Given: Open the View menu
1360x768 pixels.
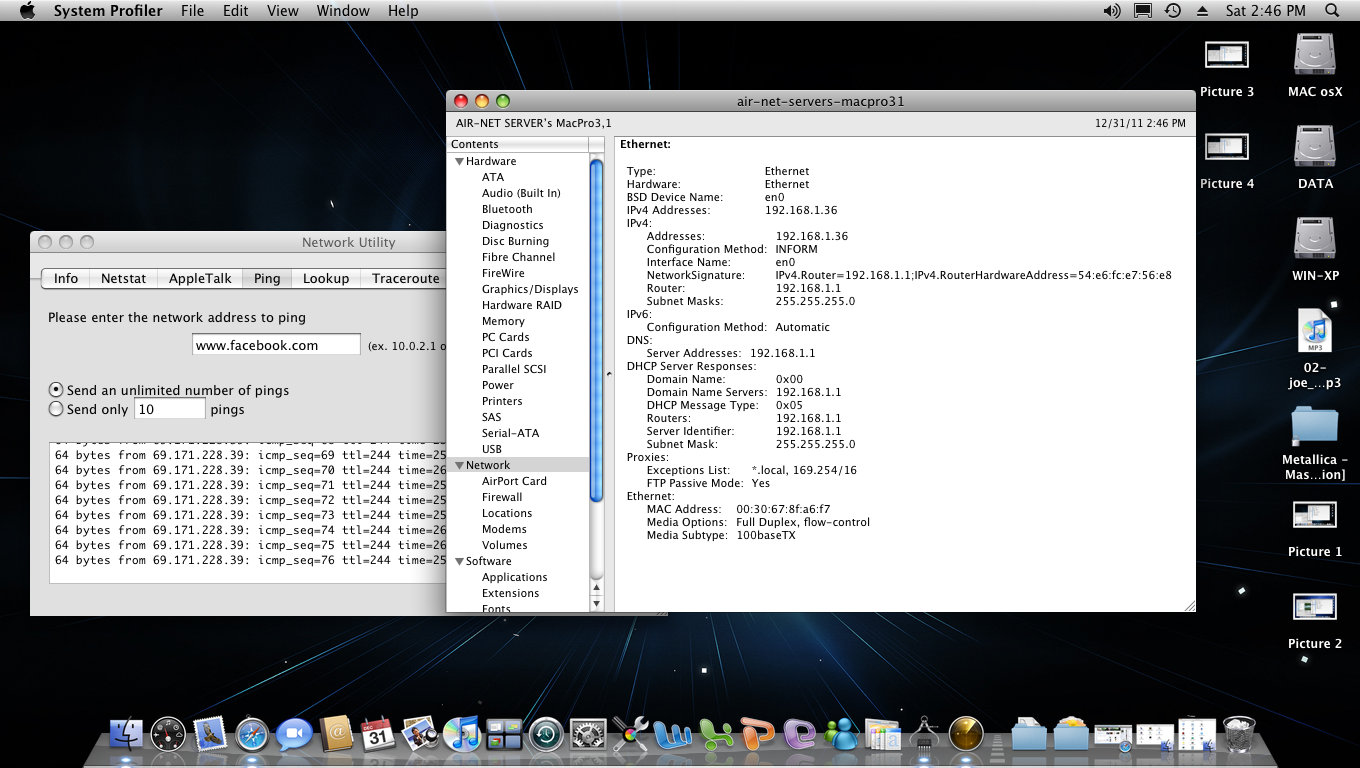Looking at the screenshot, I should click(x=283, y=11).
